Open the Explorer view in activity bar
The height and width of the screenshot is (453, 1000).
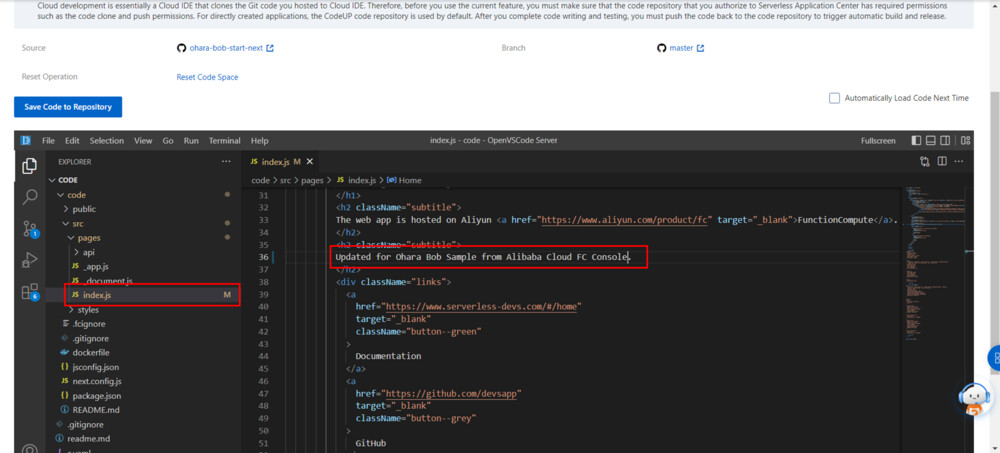click(30, 166)
